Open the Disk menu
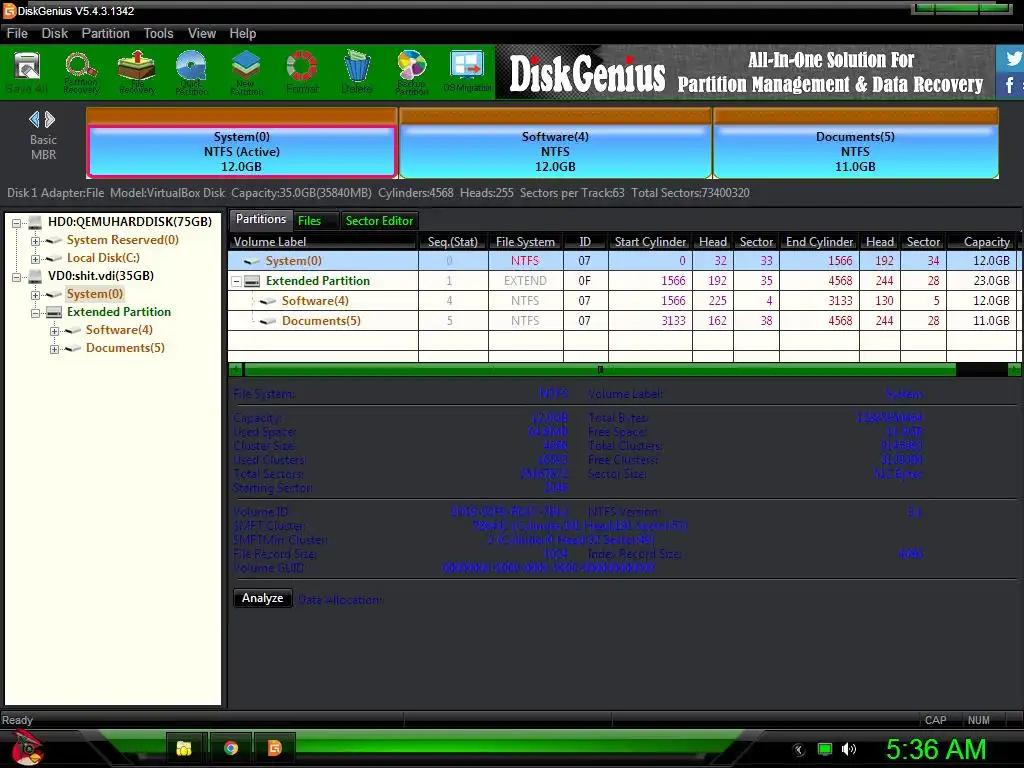Viewport: 1024px width, 768px height. pyautogui.click(x=55, y=33)
